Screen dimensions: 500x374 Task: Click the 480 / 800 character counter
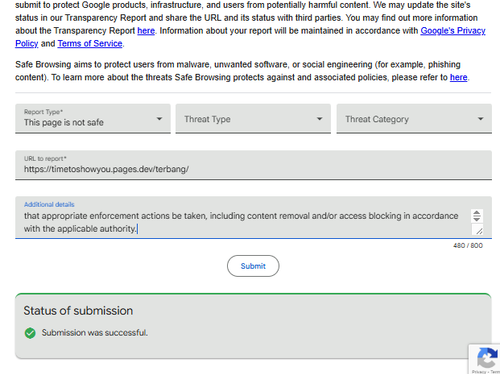click(468, 246)
